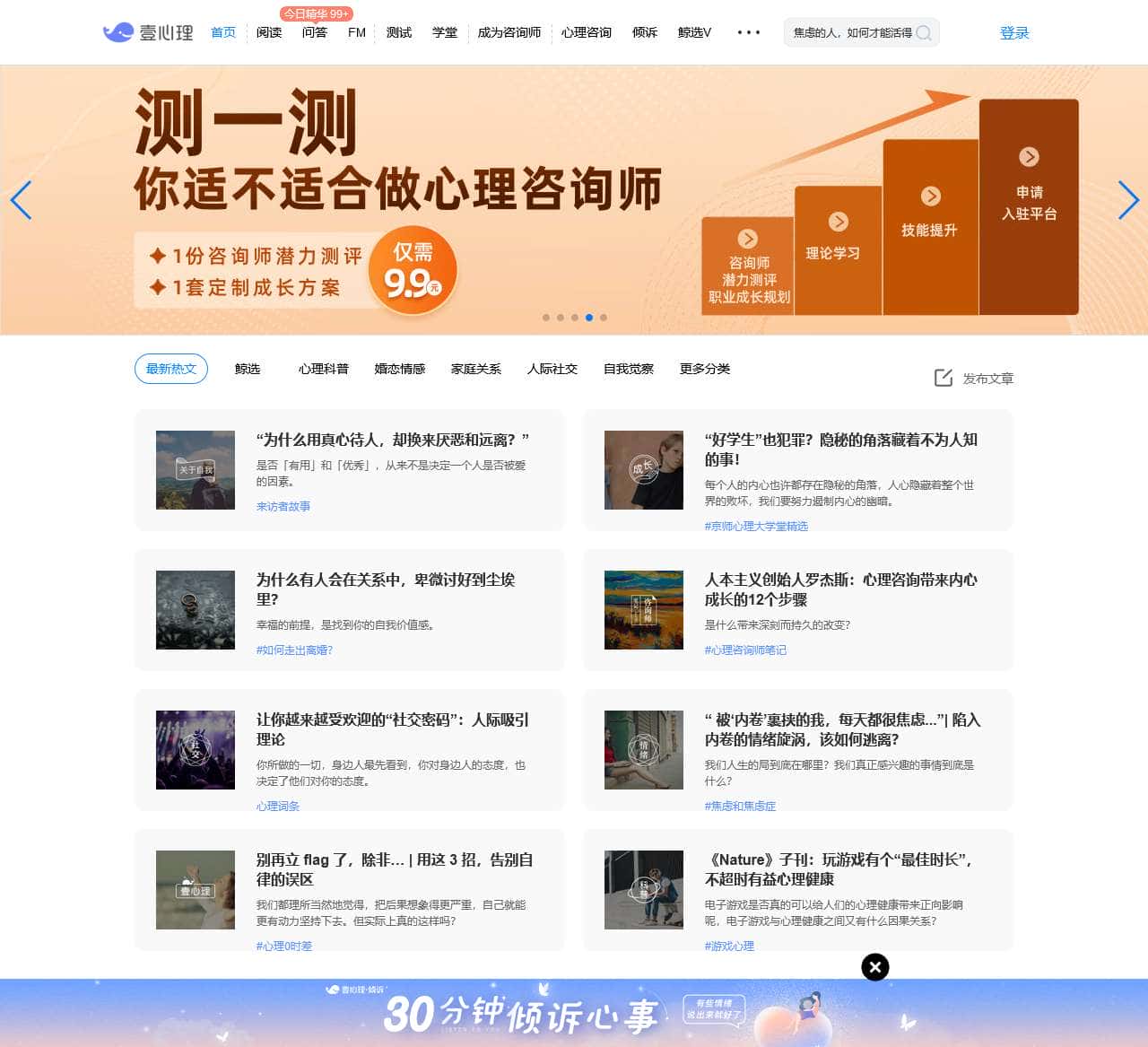1148x1047 pixels.
Task: Click the 发布文章 edit icon
Action: pyautogui.click(x=944, y=378)
